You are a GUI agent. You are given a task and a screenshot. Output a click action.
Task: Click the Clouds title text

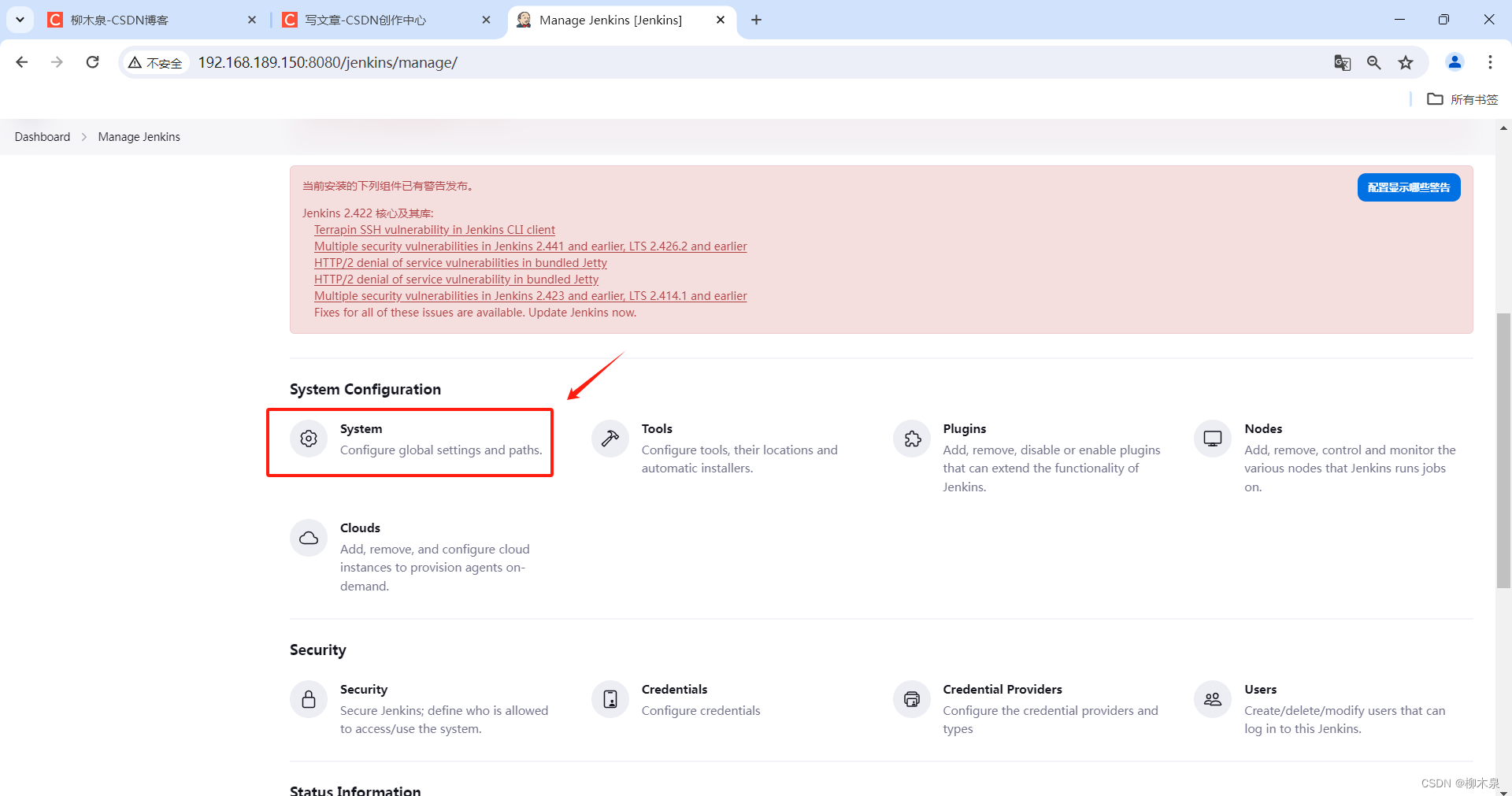tap(360, 528)
